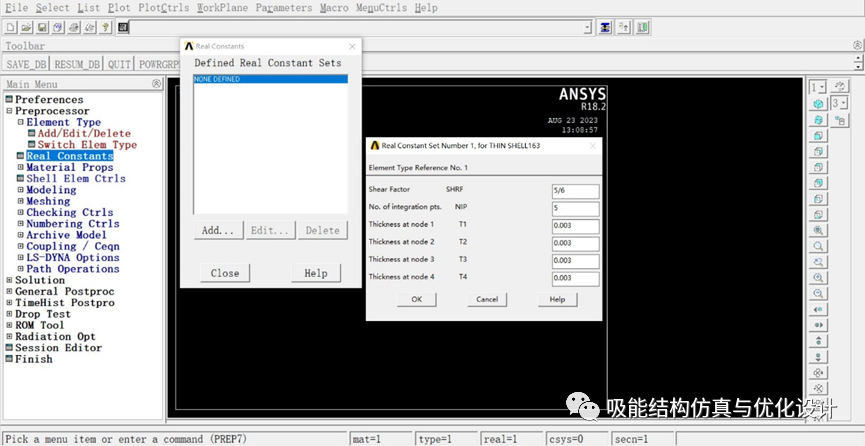
Task: Click the Save Analysis floppy disk icon
Action: 42,27
